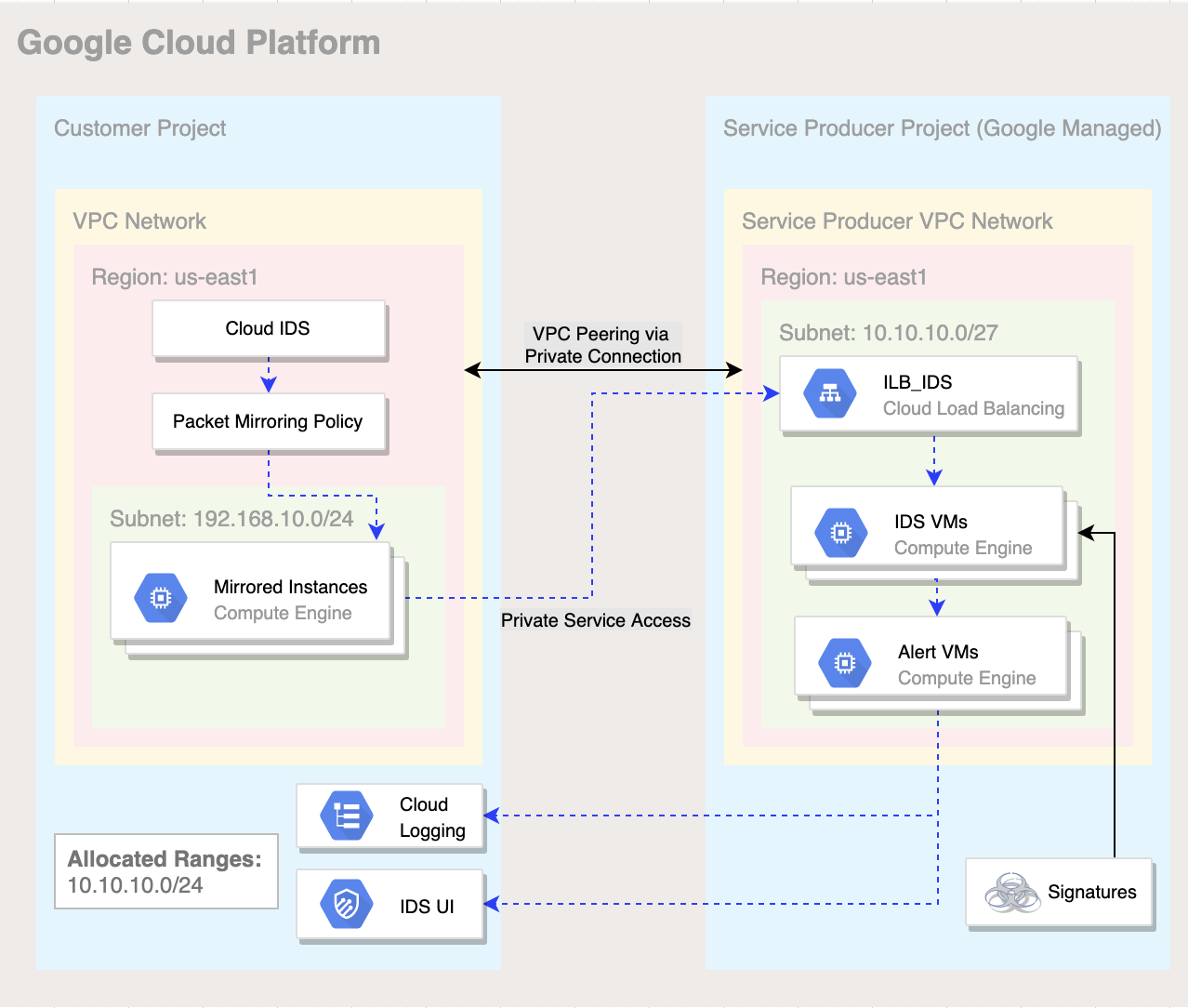
Task: Select the Cloud IDS box
Action: (x=268, y=327)
